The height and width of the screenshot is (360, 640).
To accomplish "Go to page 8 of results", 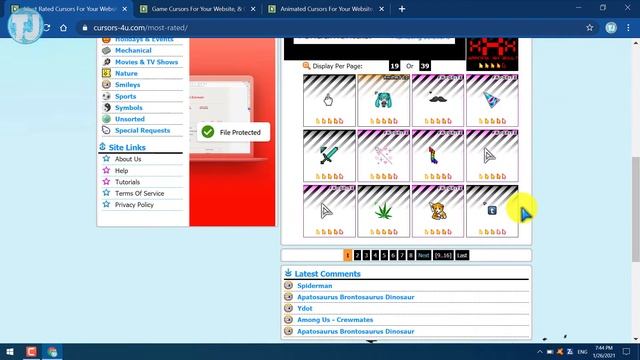I will [411, 256].
